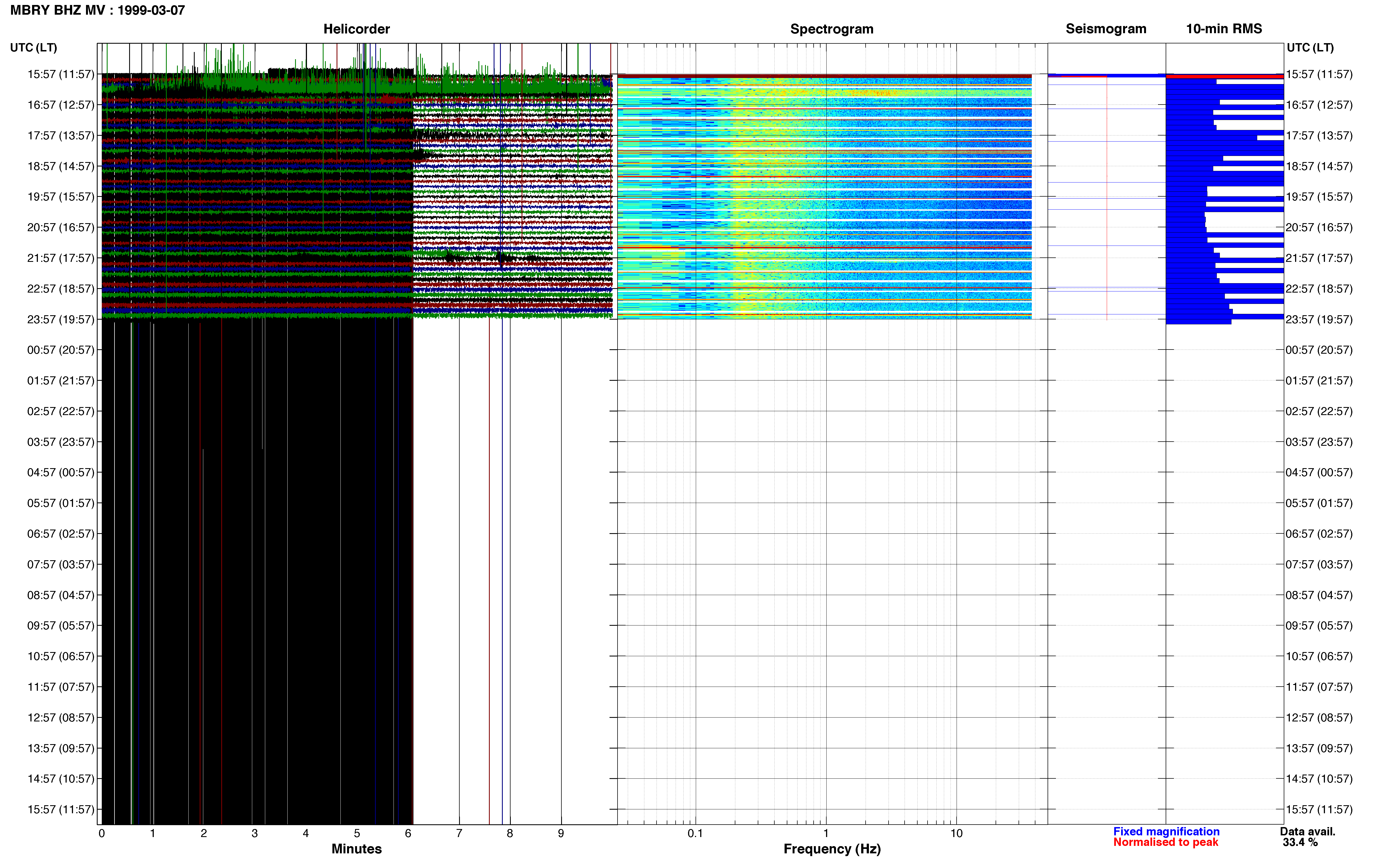The width and height of the screenshot is (1388, 868).
Task: Click '21:57 (17:57)' on the helicorder time axis
Action: [x=61, y=258]
